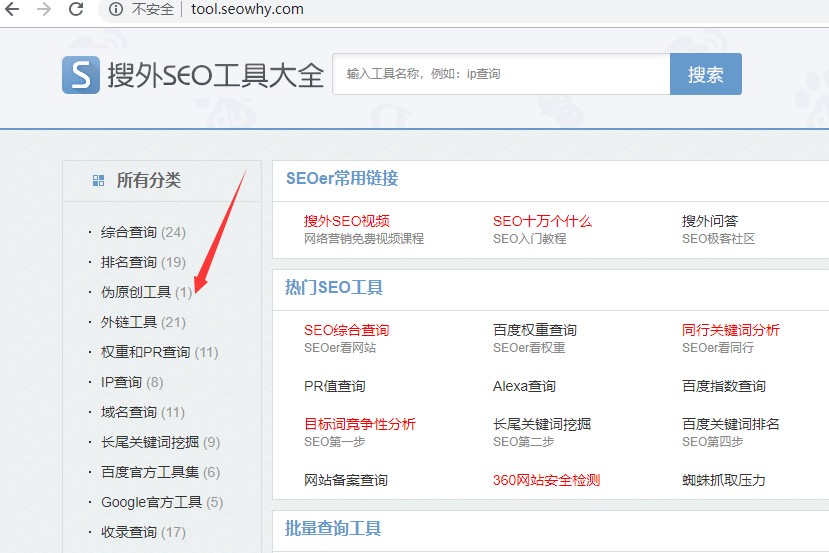Open the PR值查询 tool

pos(335,386)
